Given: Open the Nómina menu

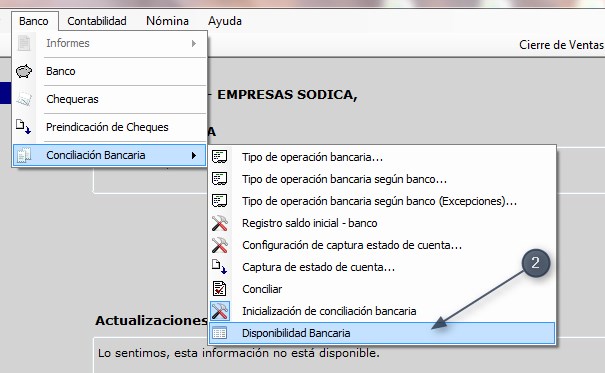Looking at the screenshot, I should point(167,21).
